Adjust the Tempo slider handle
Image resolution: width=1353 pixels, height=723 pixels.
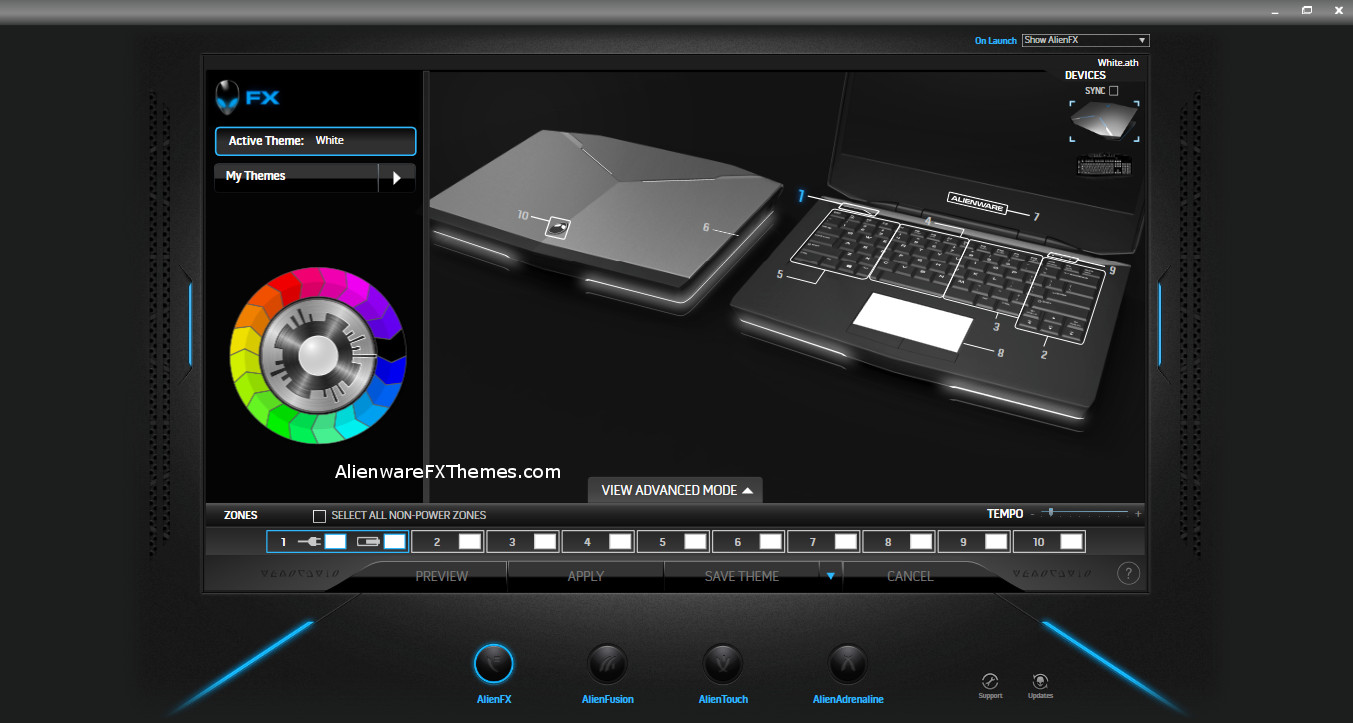(x=1050, y=512)
